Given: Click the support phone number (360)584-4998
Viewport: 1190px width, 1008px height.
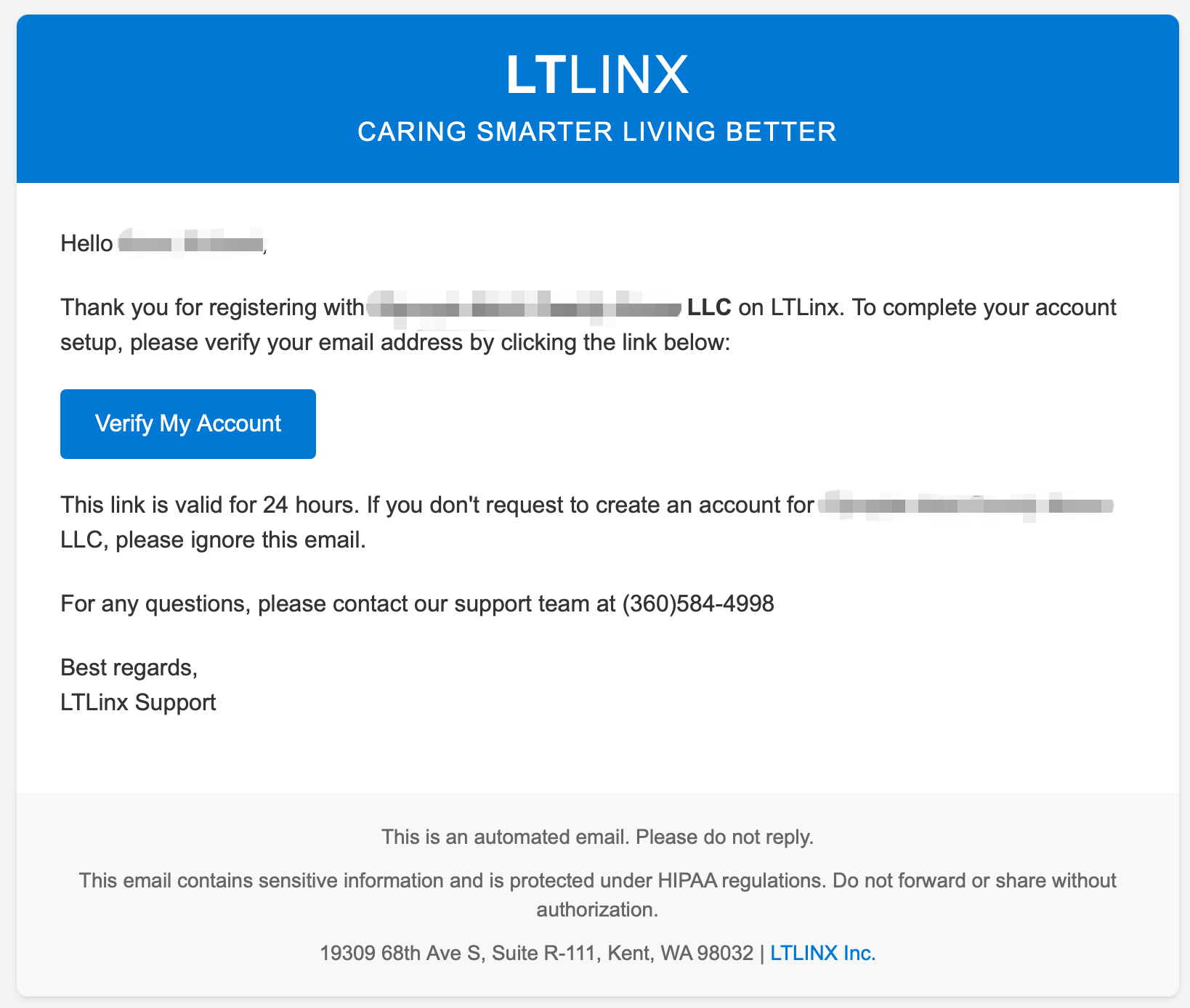Looking at the screenshot, I should (698, 603).
